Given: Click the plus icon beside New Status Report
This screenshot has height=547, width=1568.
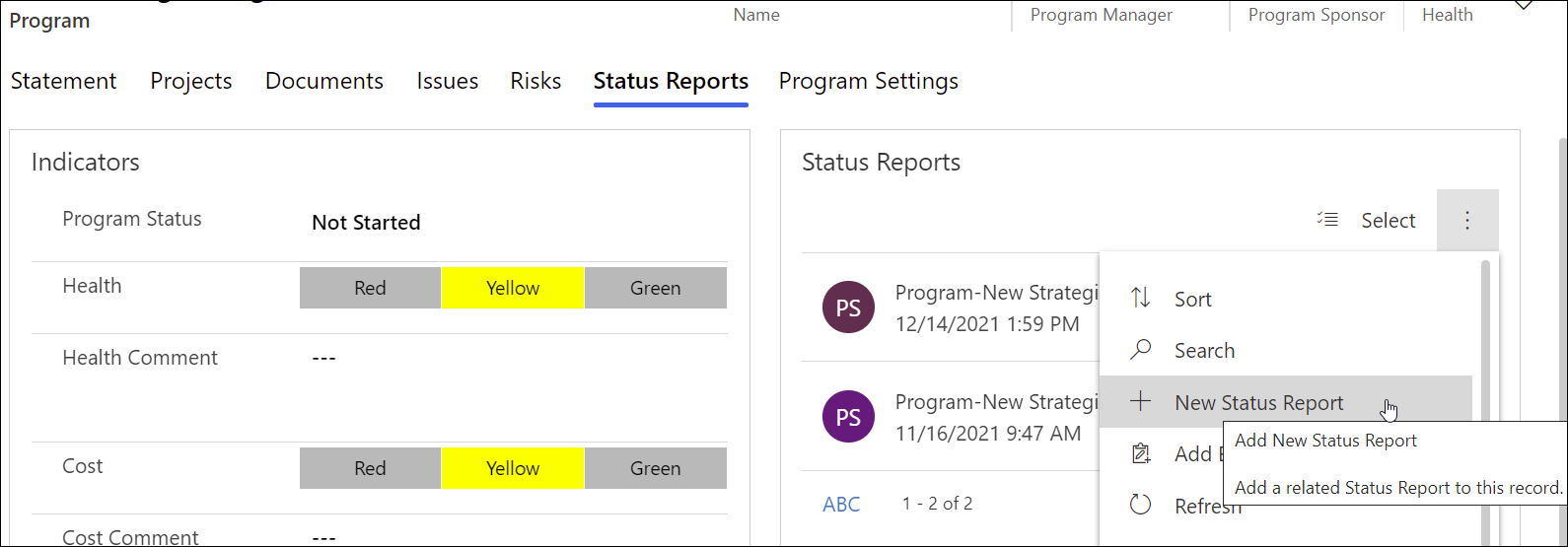Looking at the screenshot, I should point(1140,402).
